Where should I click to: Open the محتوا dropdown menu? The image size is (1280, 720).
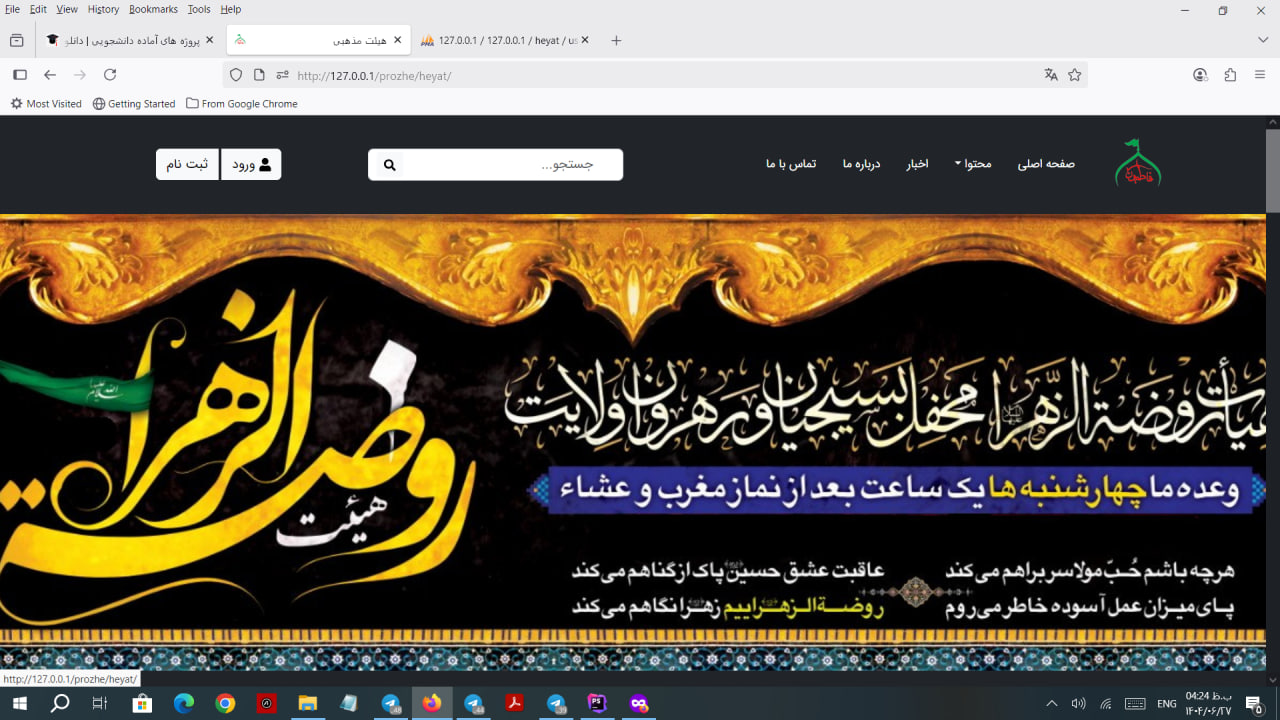point(972,164)
